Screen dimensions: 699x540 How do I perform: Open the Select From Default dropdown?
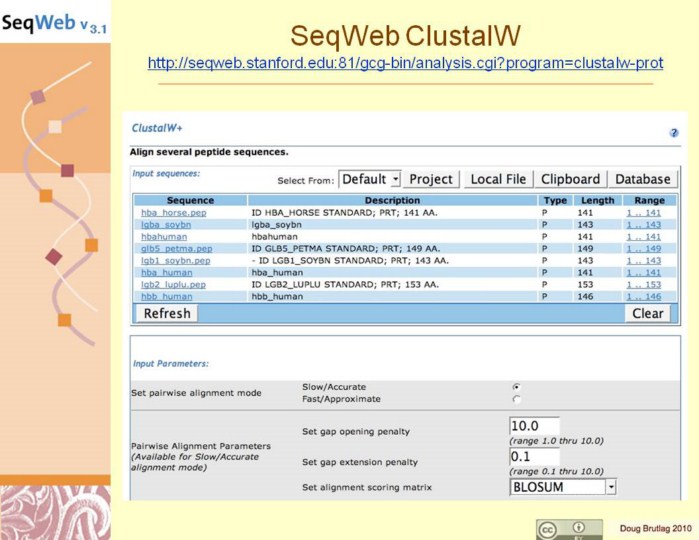369,179
